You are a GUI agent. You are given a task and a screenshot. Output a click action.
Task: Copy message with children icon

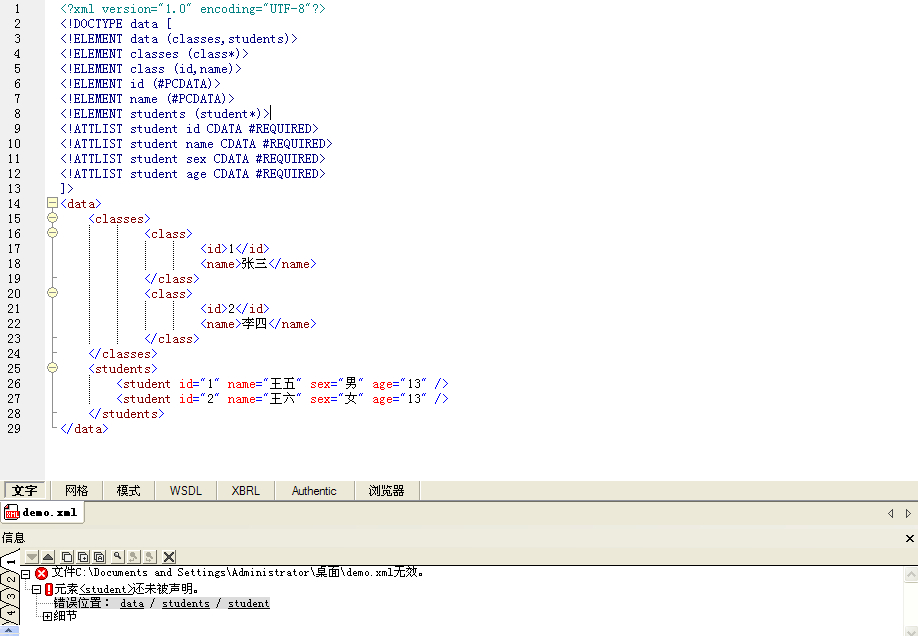[x=83, y=557]
